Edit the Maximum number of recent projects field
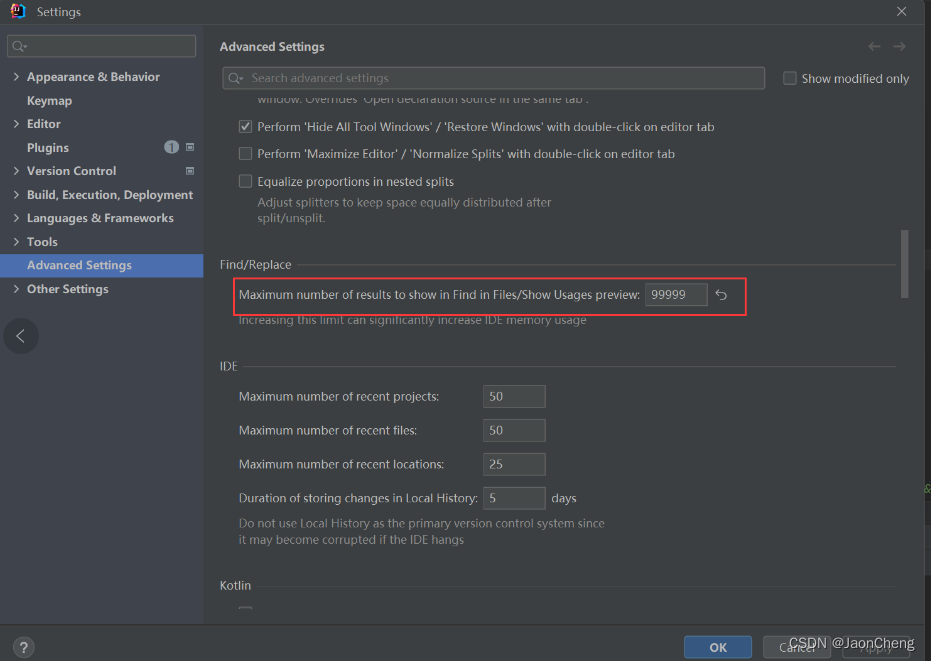 tap(514, 396)
